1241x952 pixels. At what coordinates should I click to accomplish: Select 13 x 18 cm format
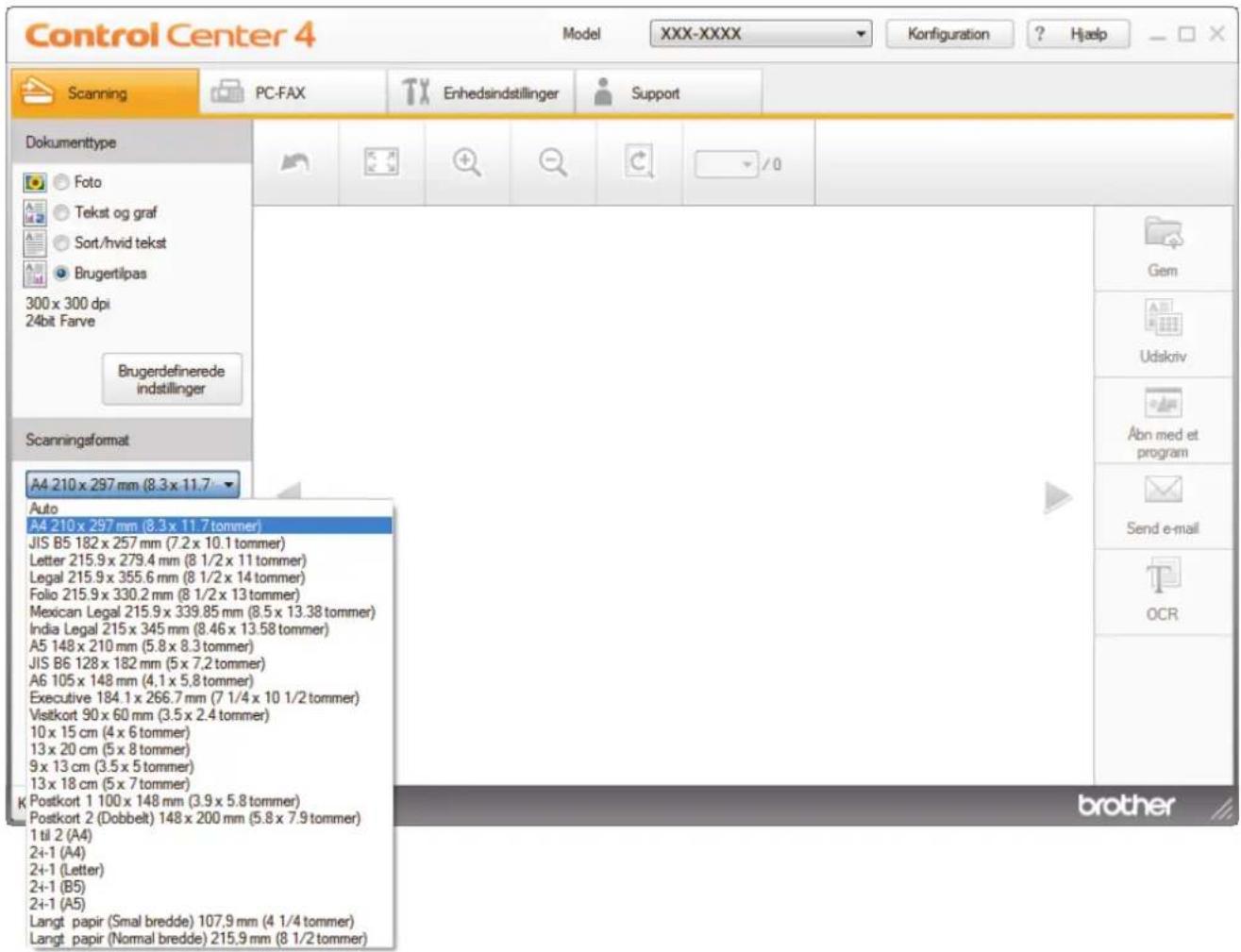coord(210,783)
